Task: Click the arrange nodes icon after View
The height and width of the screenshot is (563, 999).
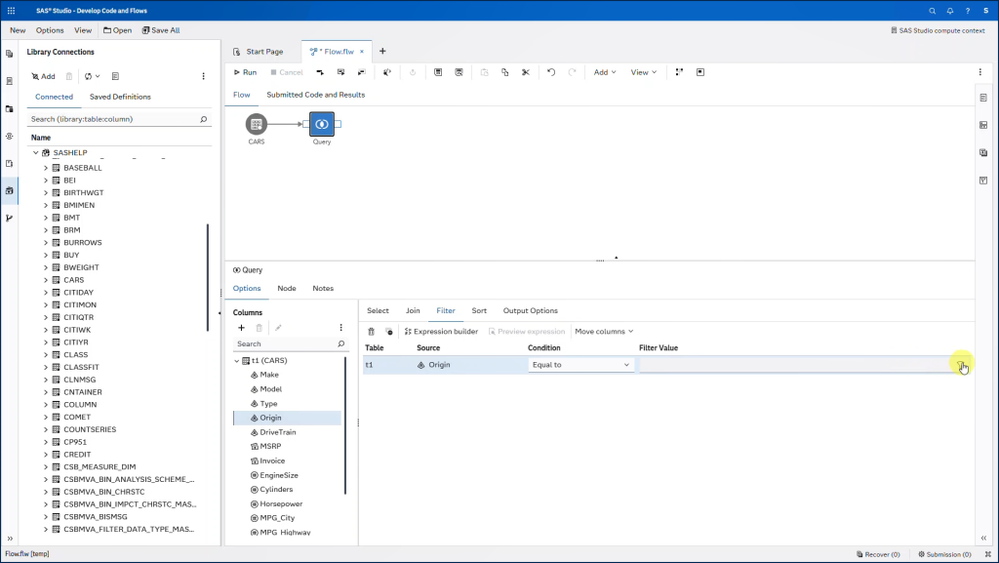Action: tap(679, 72)
